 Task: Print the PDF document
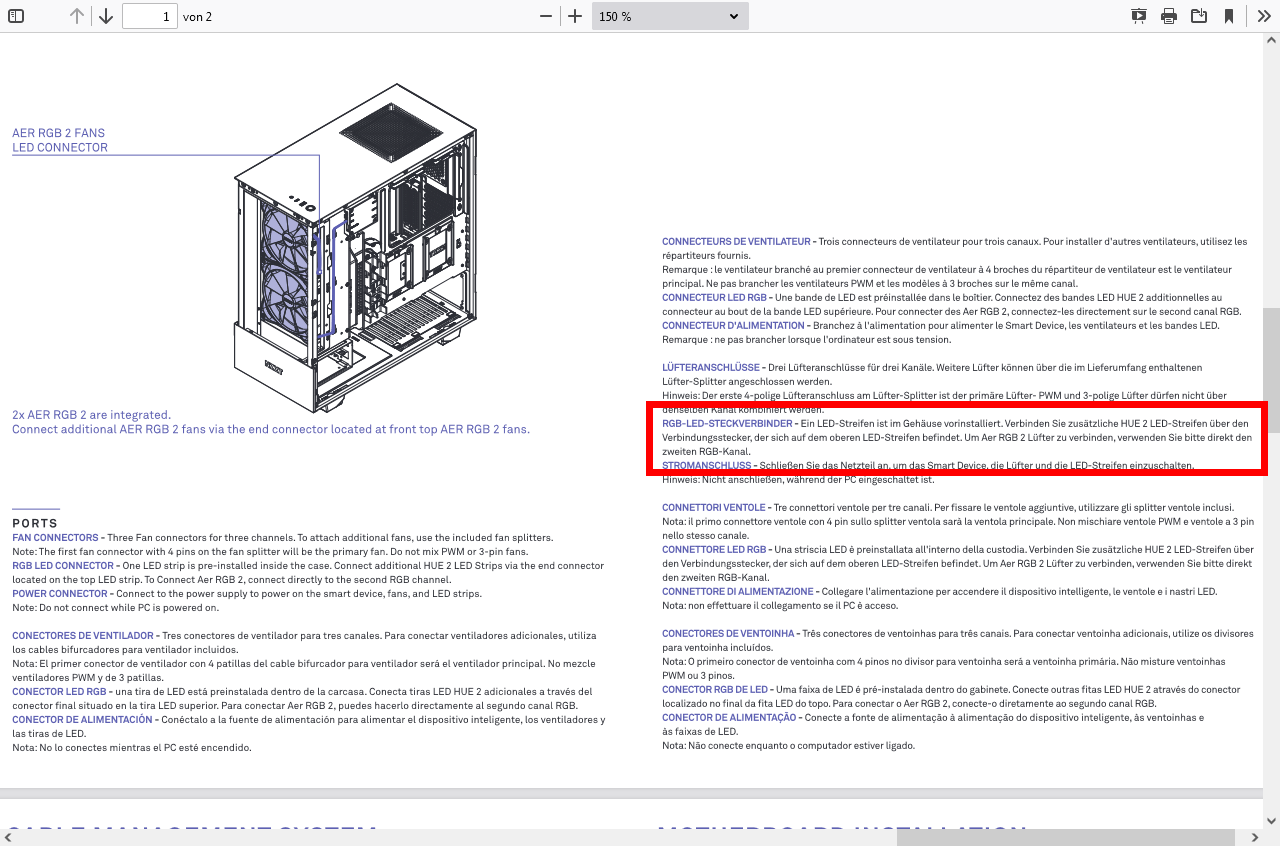(x=1168, y=16)
